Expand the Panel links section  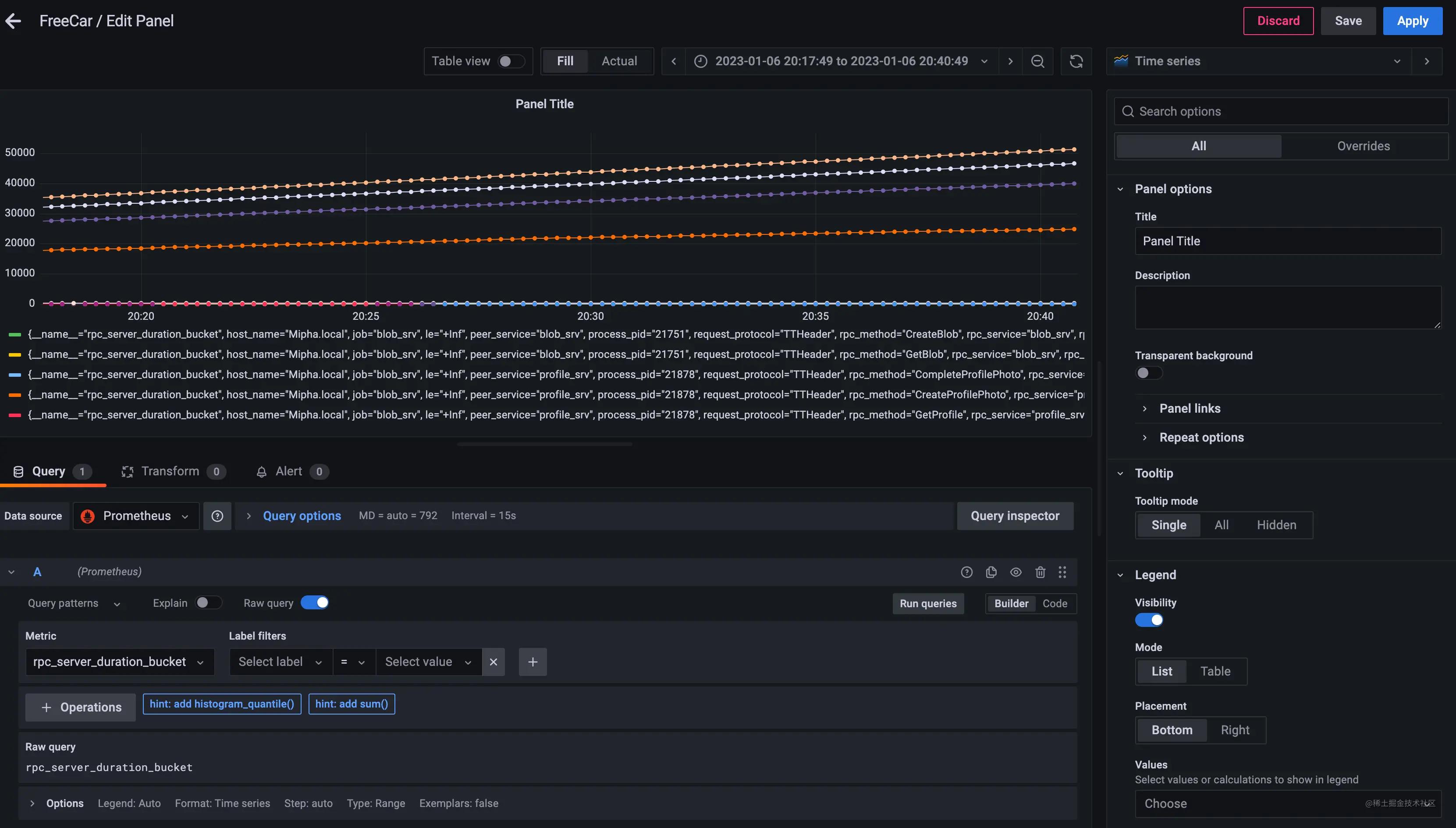[x=1189, y=408]
